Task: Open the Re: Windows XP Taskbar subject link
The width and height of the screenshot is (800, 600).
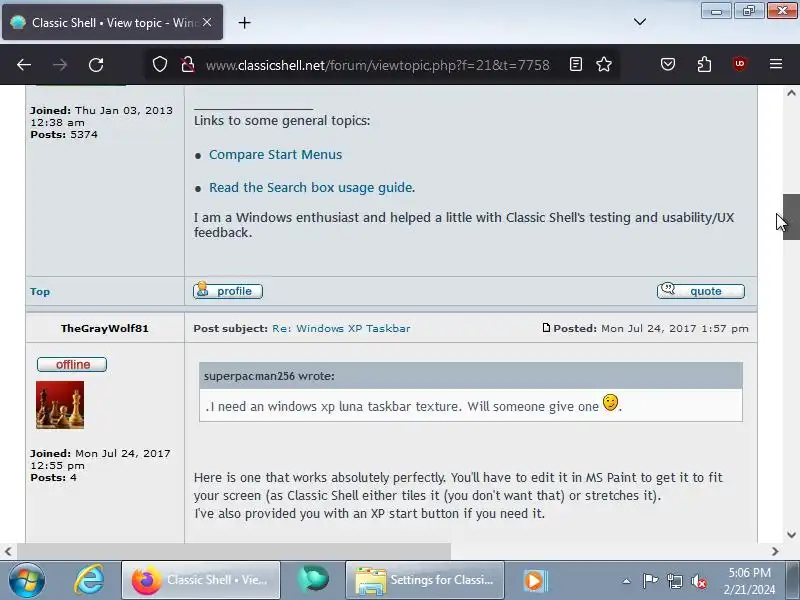Action: (x=341, y=329)
